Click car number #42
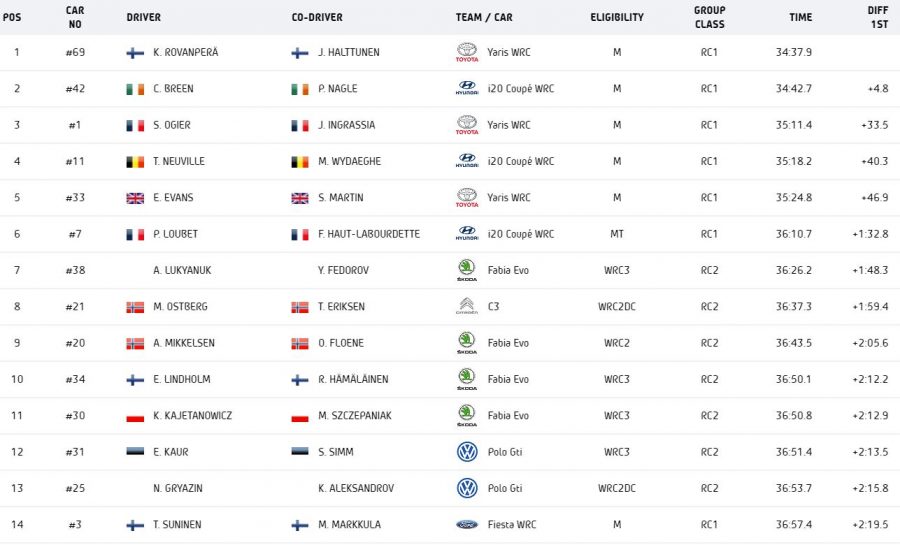This screenshot has height=545, width=900. coord(75,89)
